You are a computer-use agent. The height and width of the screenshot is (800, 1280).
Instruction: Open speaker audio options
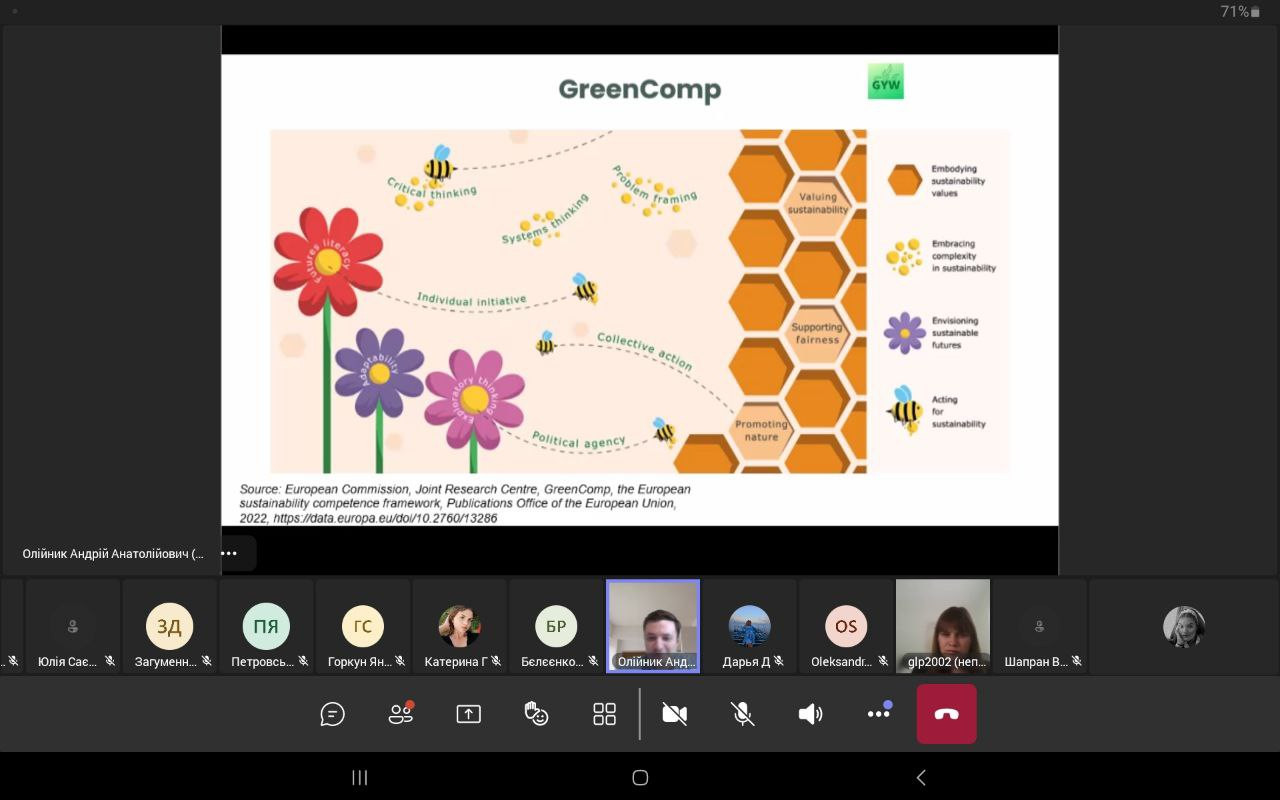tap(810, 714)
